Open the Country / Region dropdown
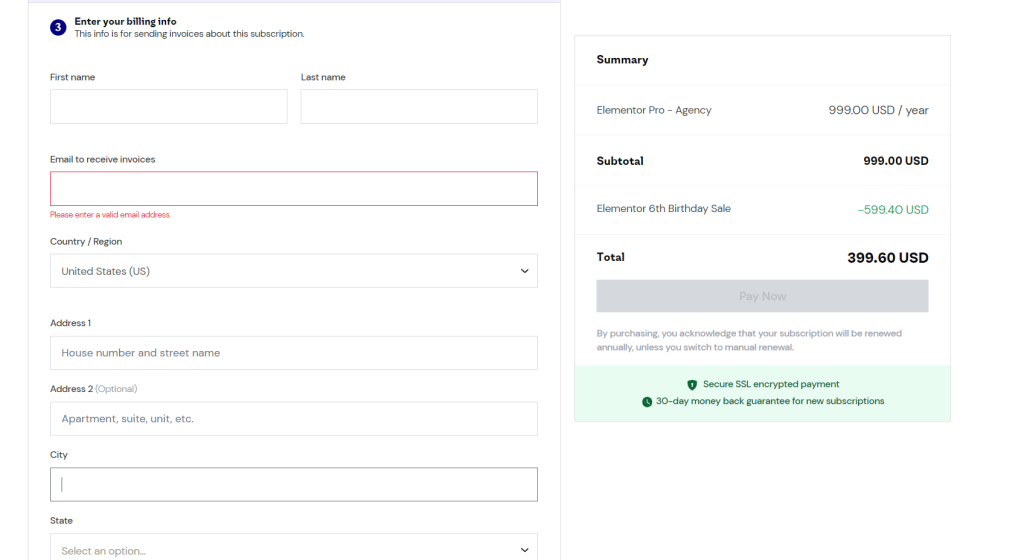Viewport: 1024px width, 560px height. (x=294, y=271)
